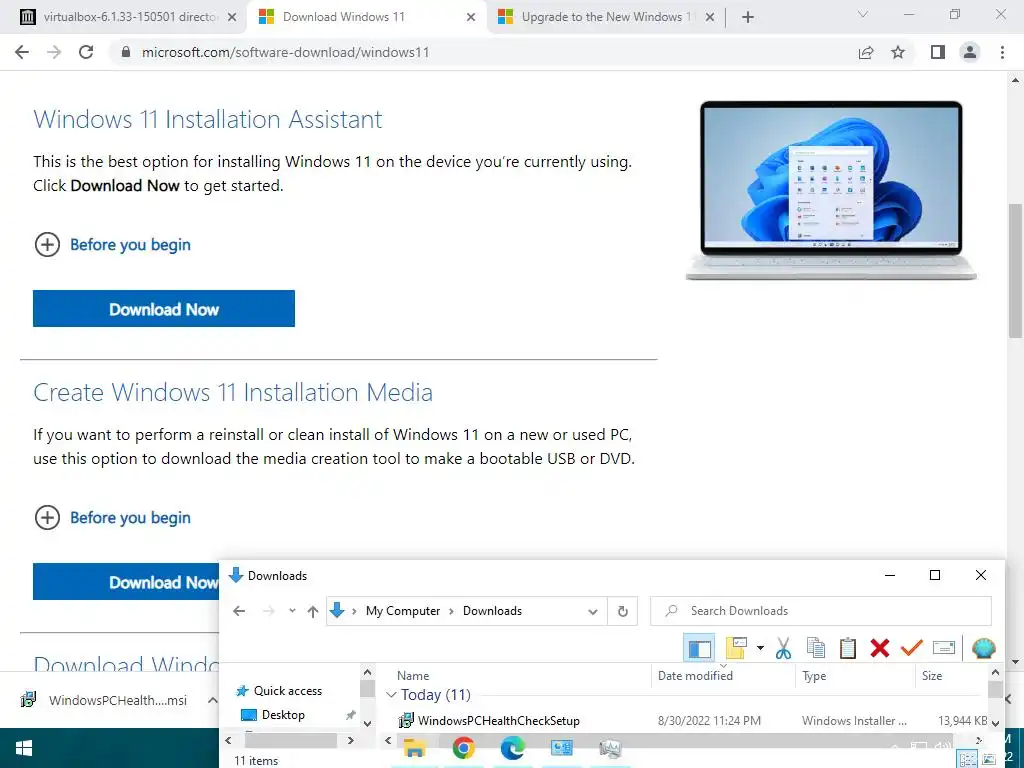Open dropdown arrow next to folder options icon
Viewport: 1024px width, 768px height.
(x=760, y=648)
